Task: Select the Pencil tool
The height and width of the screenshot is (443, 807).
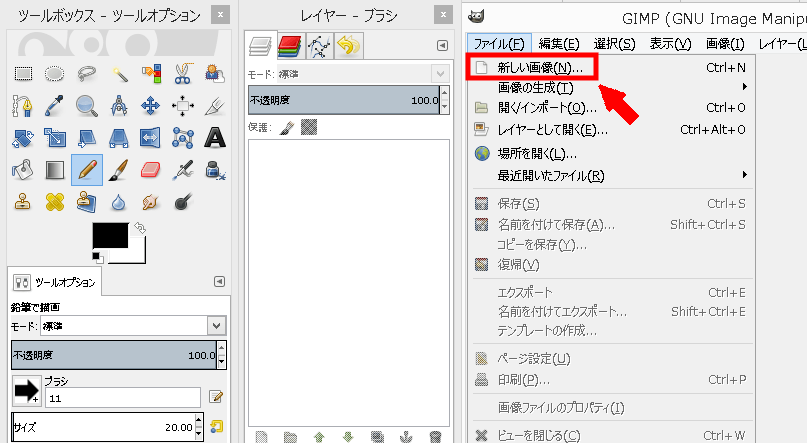Action: [86, 170]
